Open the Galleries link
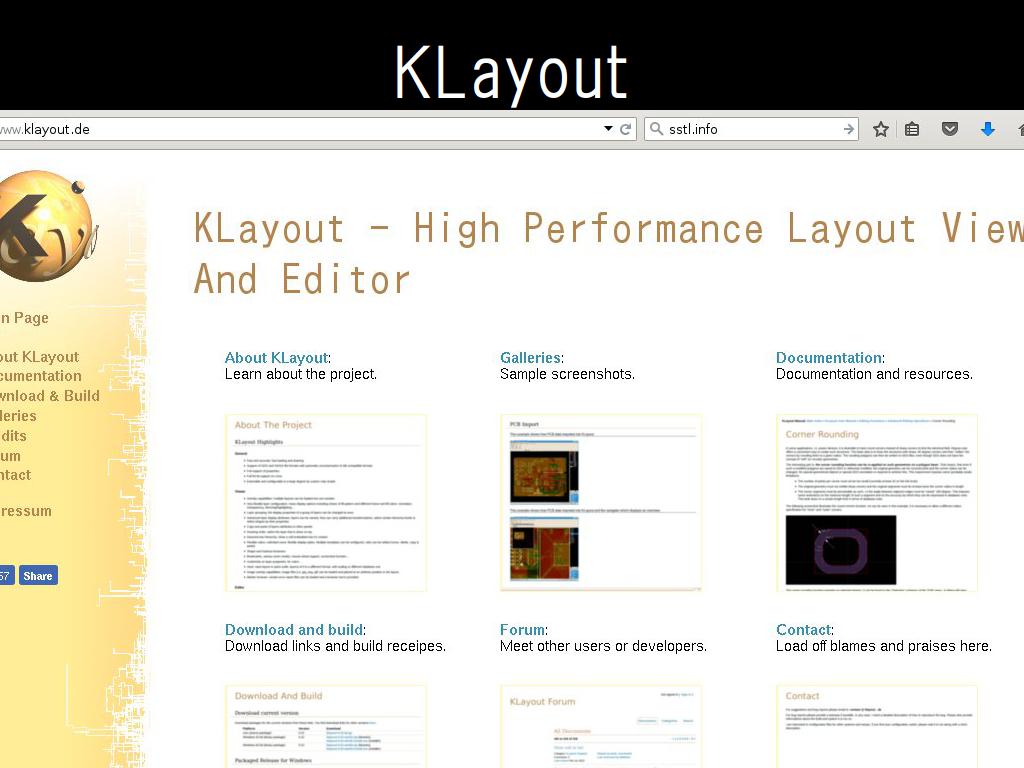This screenshot has width=1024, height=768. pyautogui.click(x=530, y=358)
